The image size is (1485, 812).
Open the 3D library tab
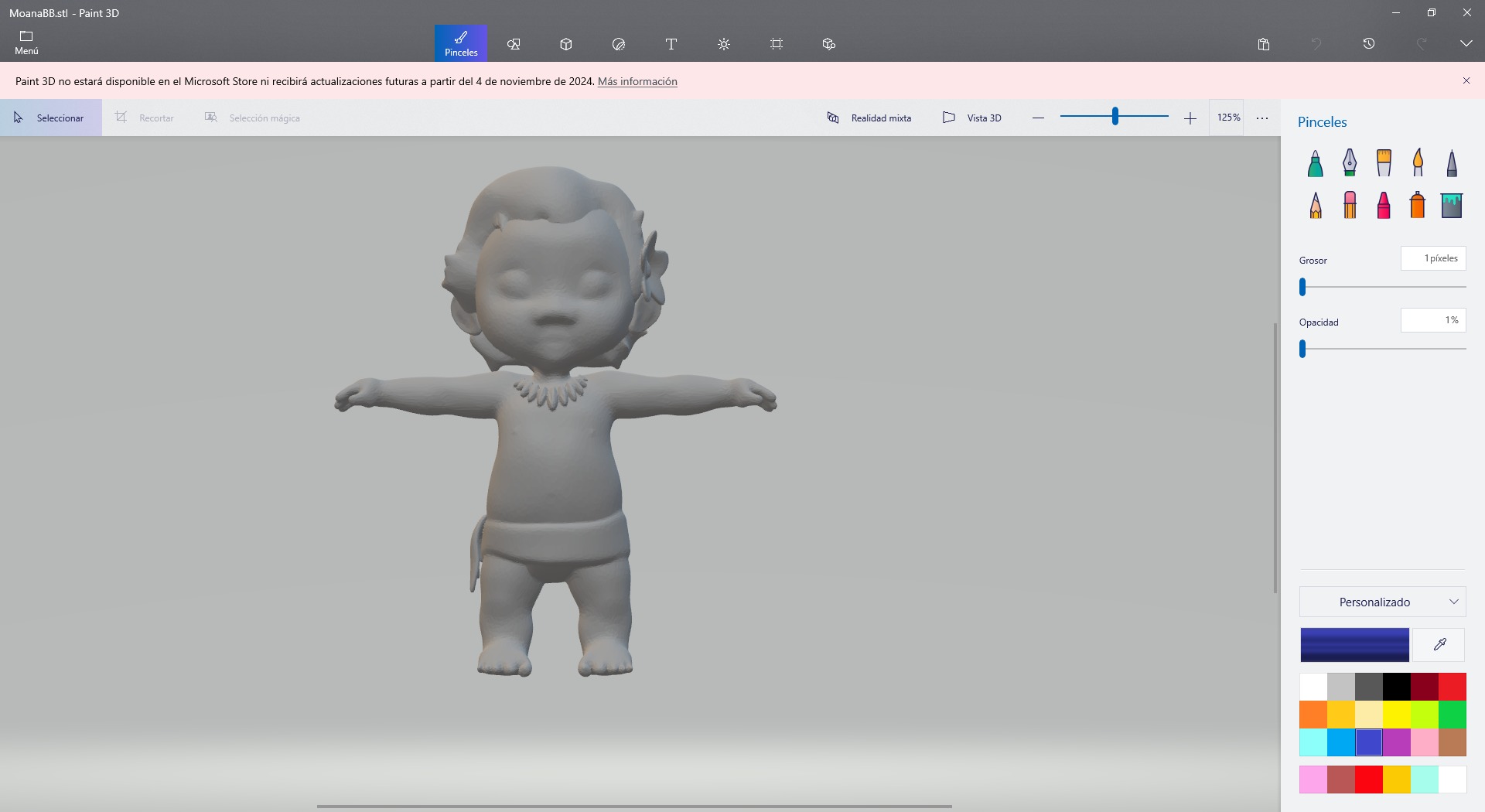pos(829,44)
